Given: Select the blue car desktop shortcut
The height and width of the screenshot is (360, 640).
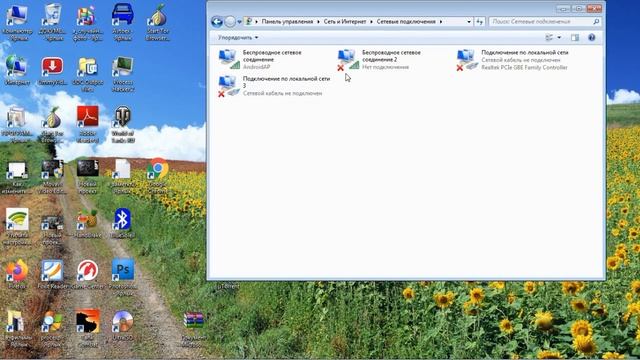Looking at the screenshot, I should [122, 22].
